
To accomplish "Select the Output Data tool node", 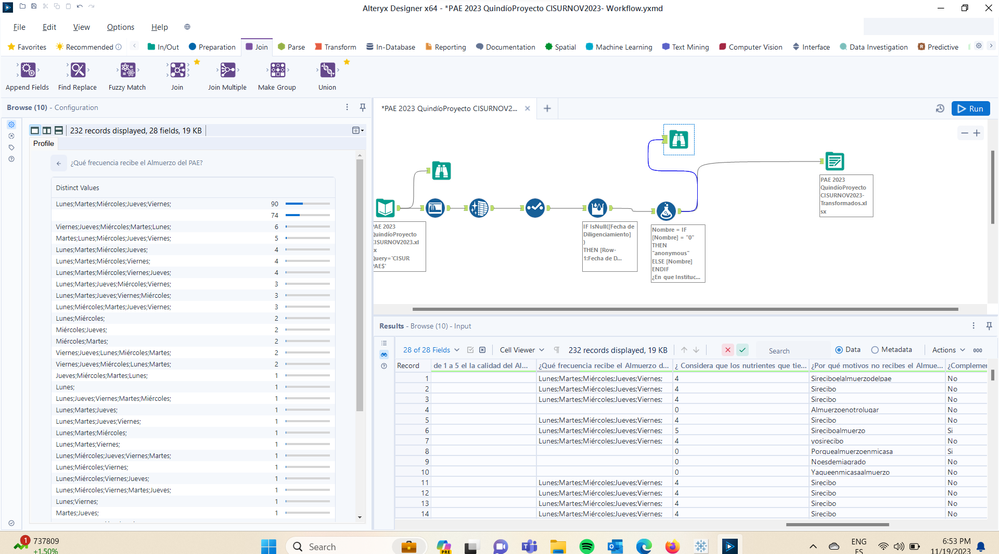I will (x=834, y=161).
